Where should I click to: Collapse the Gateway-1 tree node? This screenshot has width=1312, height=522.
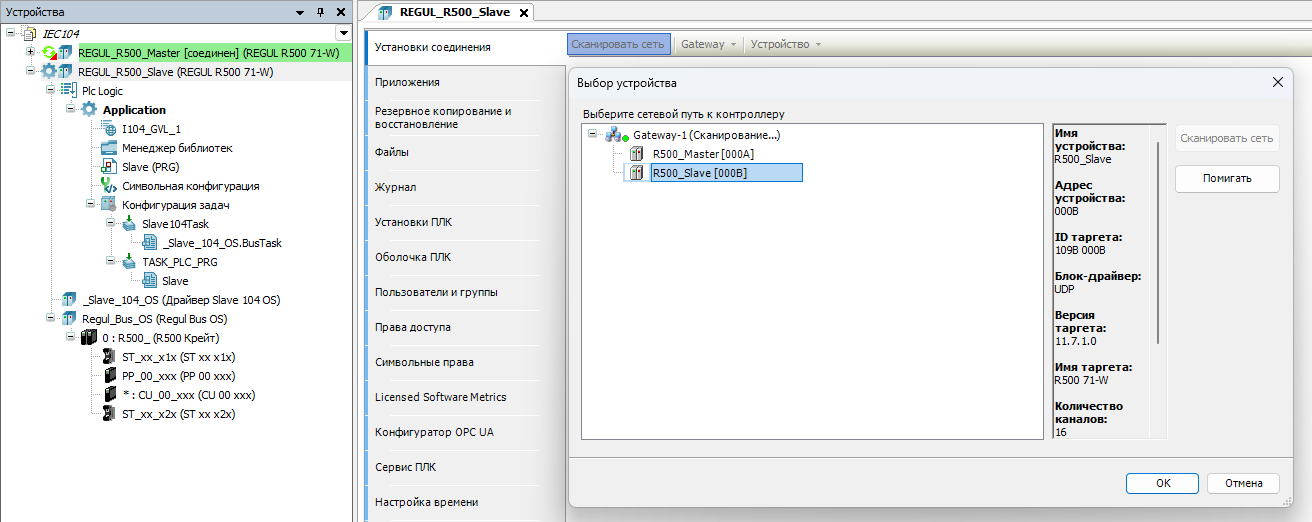tap(593, 134)
